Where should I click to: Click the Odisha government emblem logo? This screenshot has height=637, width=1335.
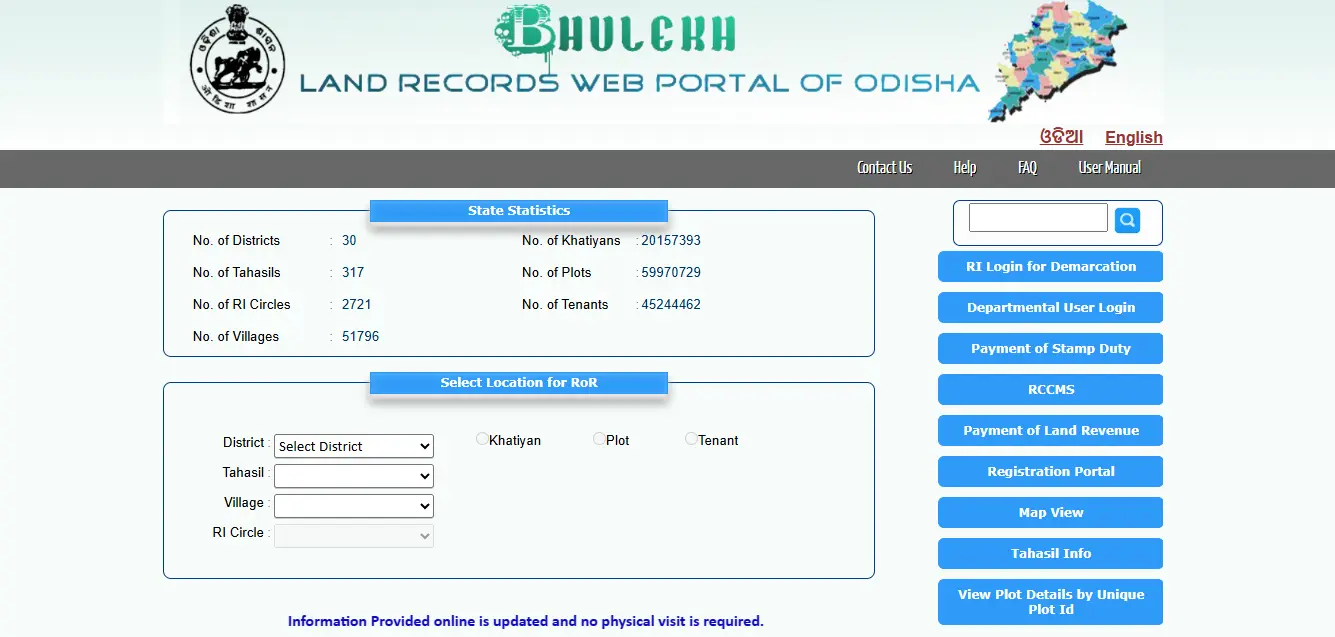[x=238, y=59]
